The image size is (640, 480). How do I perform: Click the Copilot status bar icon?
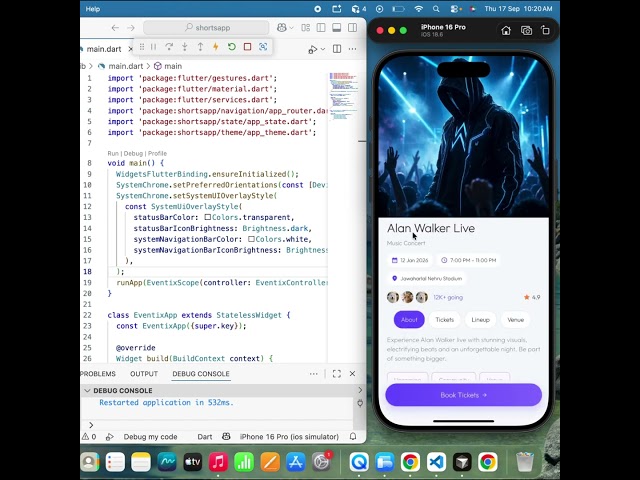[x=226, y=436]
